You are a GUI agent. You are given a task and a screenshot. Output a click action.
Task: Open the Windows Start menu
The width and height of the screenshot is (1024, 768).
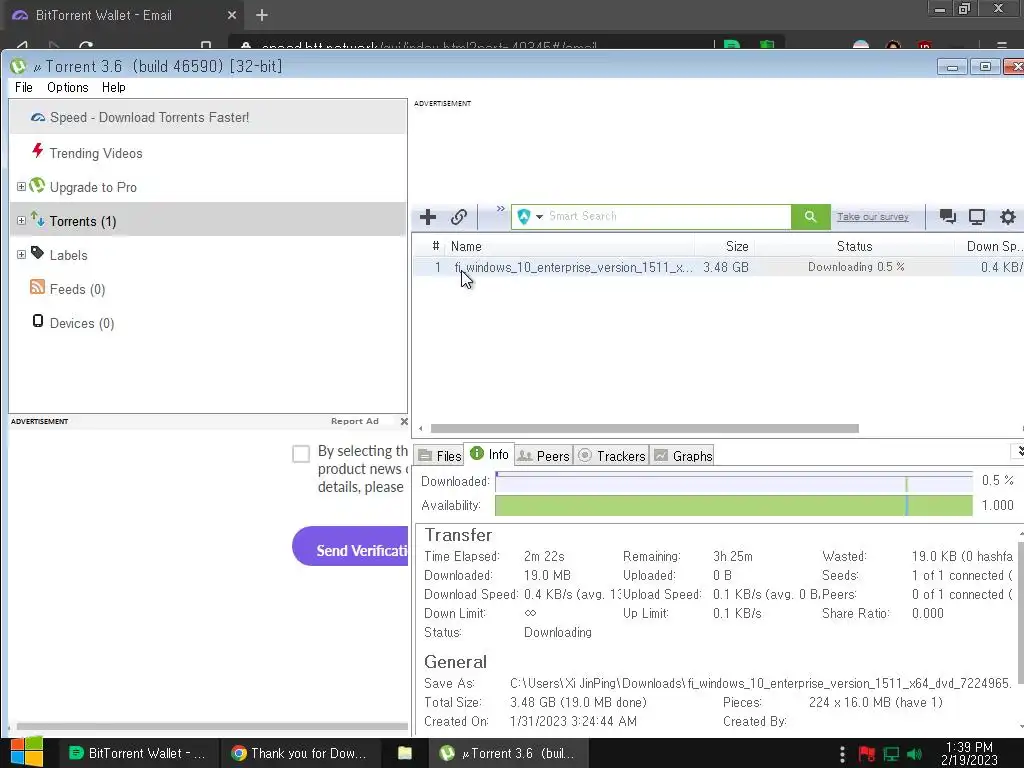pyautogui.click(x=27, y=752)
